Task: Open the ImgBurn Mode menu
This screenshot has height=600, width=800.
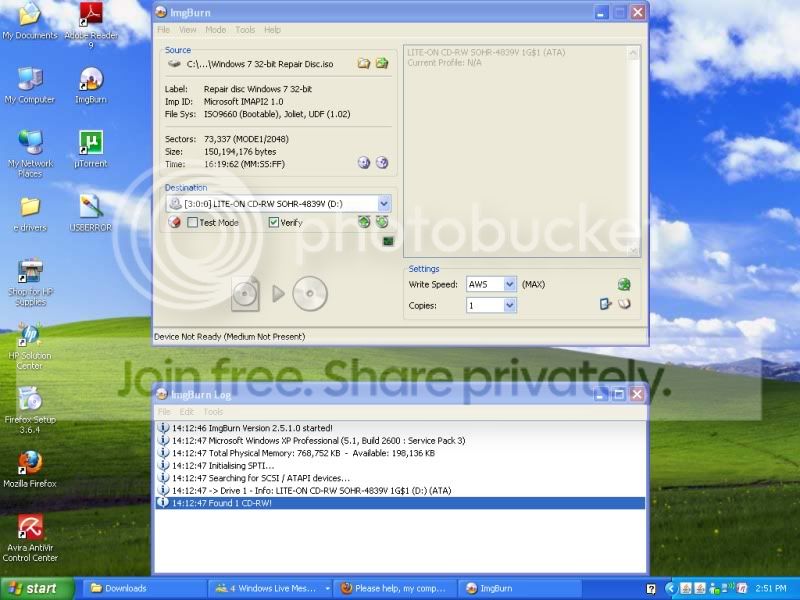Action: [215, 30]
